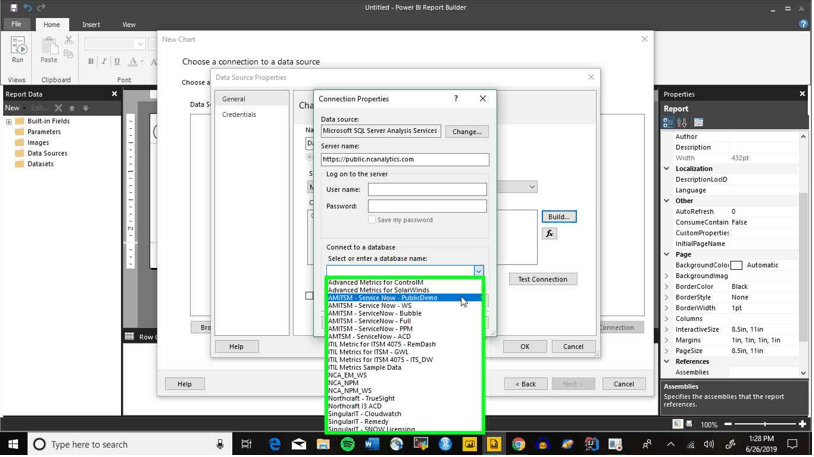Click the Server name input field
This screenshot has height=457, width=814.
point(405,159)
